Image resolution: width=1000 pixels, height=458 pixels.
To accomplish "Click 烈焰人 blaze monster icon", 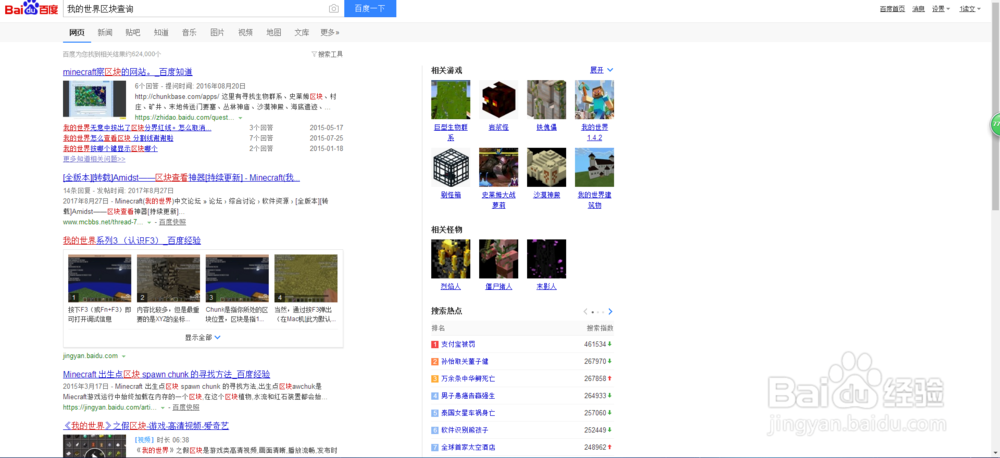I will [450, 259].
